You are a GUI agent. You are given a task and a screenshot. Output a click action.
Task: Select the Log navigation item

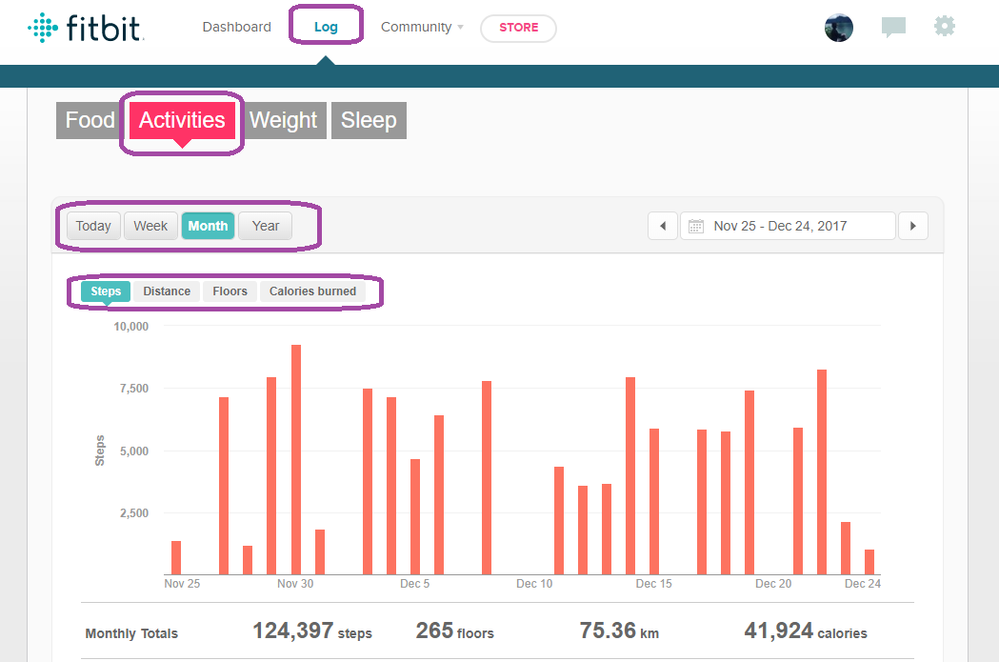tap(326, 27)
